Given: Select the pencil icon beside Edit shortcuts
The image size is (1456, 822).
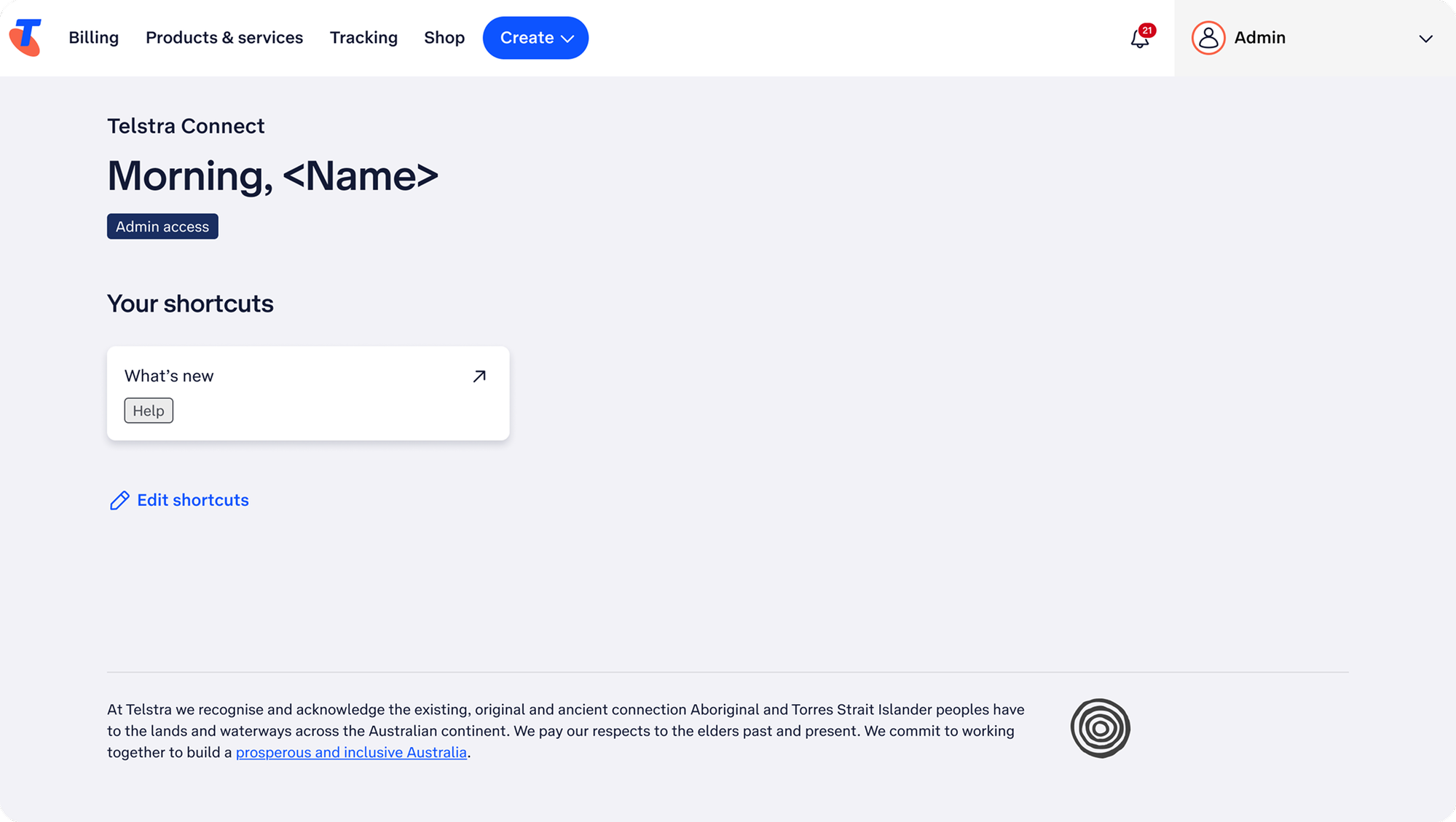Looking at the screenshot, I should [x=119, y=500].
